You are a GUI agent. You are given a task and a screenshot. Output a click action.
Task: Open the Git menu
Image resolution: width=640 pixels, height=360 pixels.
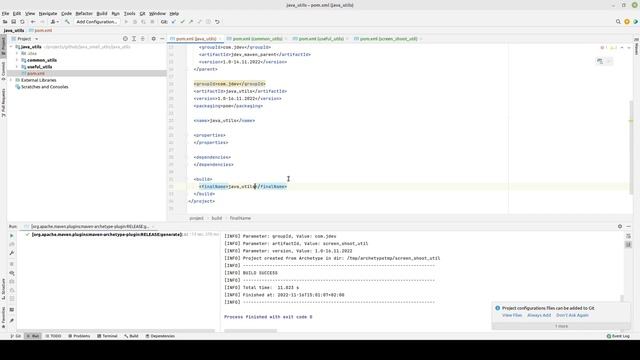[x=142, y=13]
